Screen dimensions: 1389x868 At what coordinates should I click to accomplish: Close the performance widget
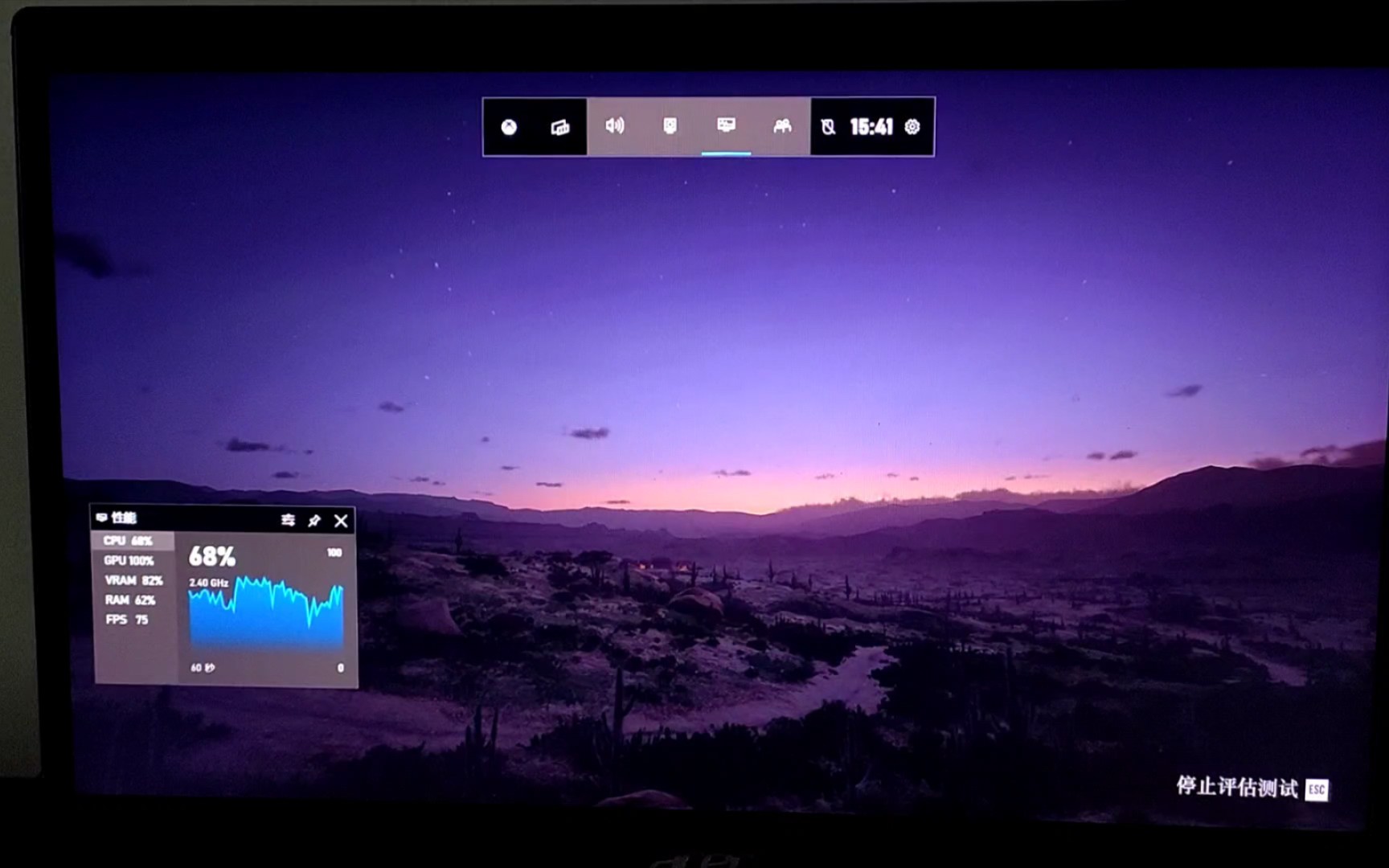341,521
